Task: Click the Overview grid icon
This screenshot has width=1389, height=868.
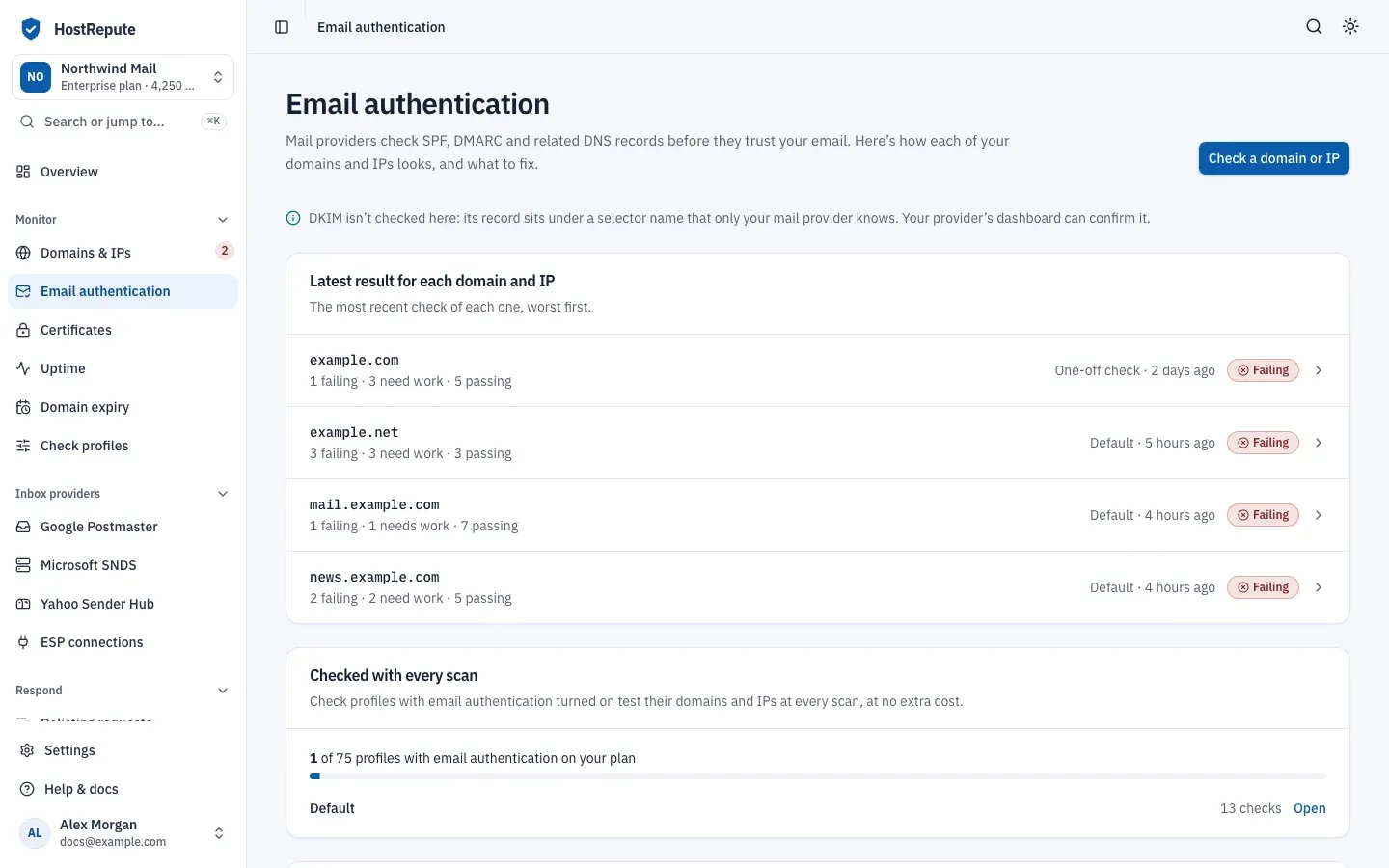Action: 23,172
